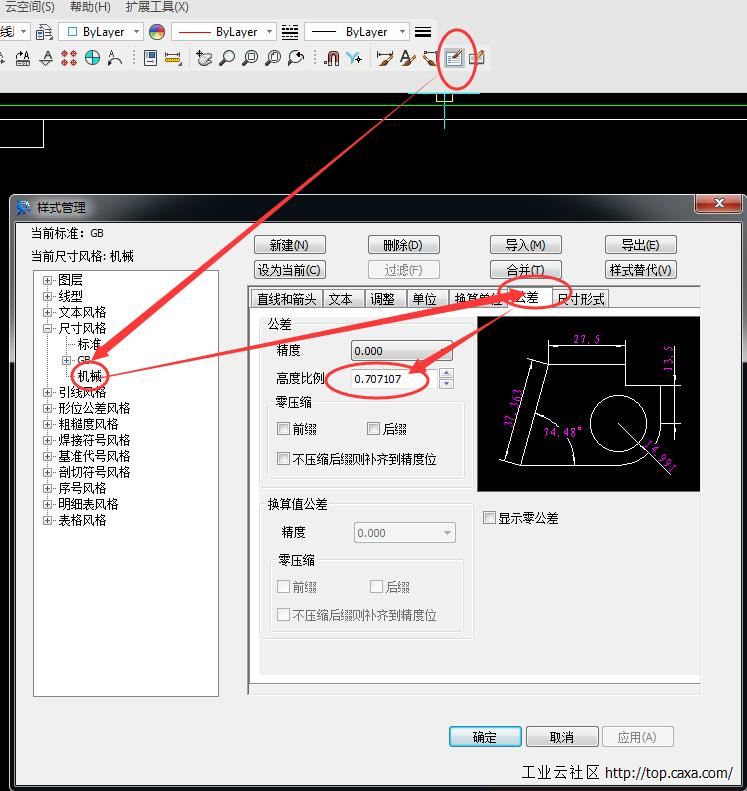Toggle the magnet snap icon
This screenshot has width=747, height=791.
click(x=331, y=59)
